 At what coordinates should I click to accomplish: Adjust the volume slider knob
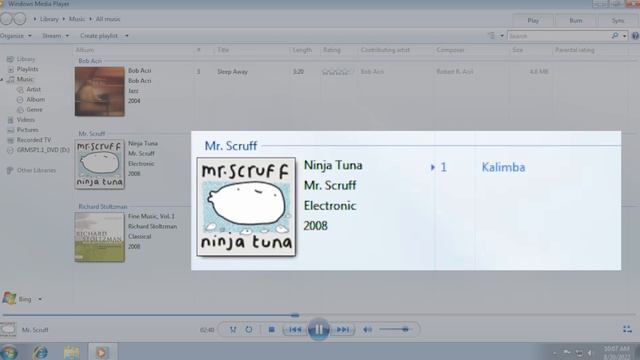(405, 329)
